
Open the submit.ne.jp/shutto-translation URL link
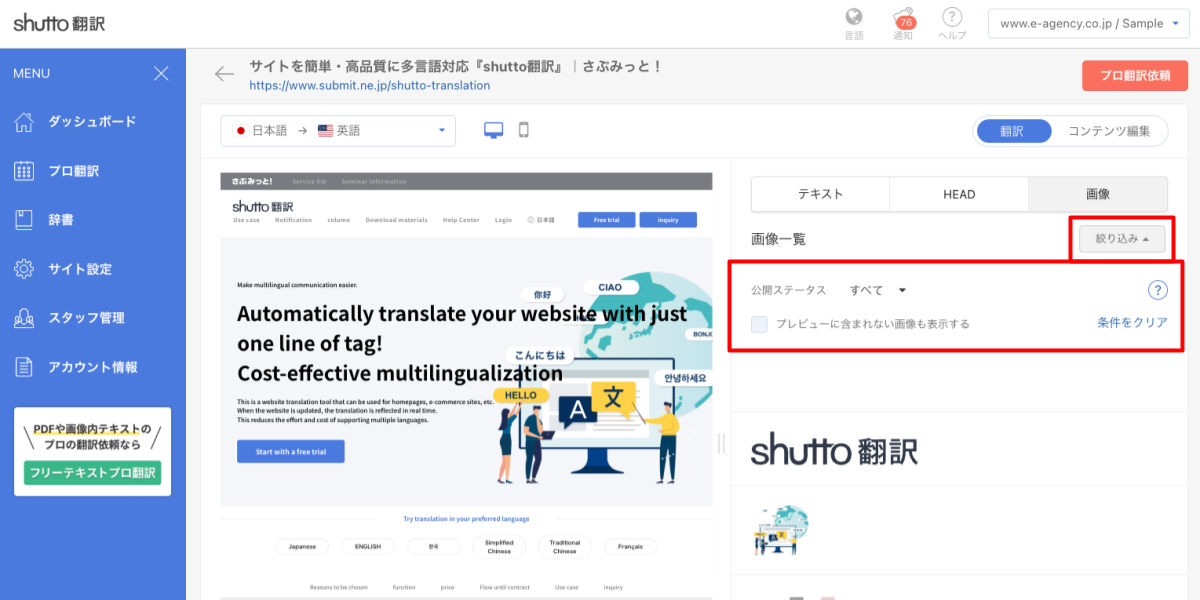click(370, 86)
